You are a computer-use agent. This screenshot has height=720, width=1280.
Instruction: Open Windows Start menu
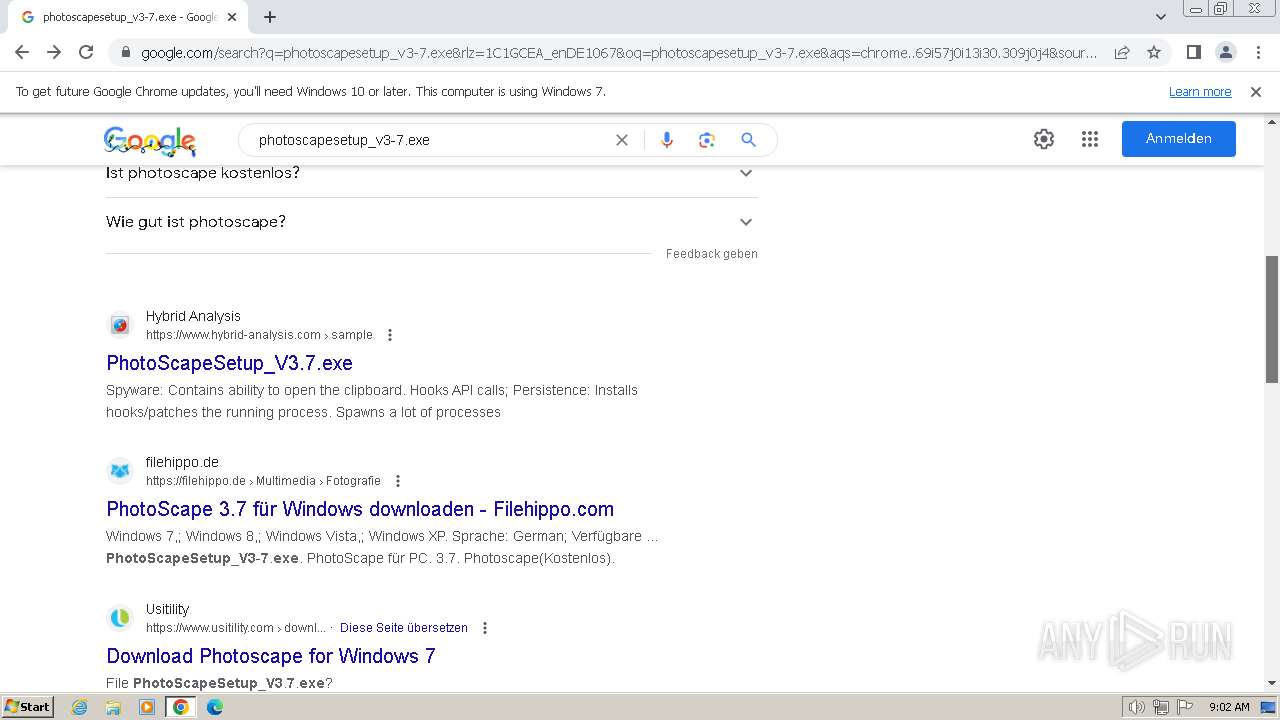(27, 706)
